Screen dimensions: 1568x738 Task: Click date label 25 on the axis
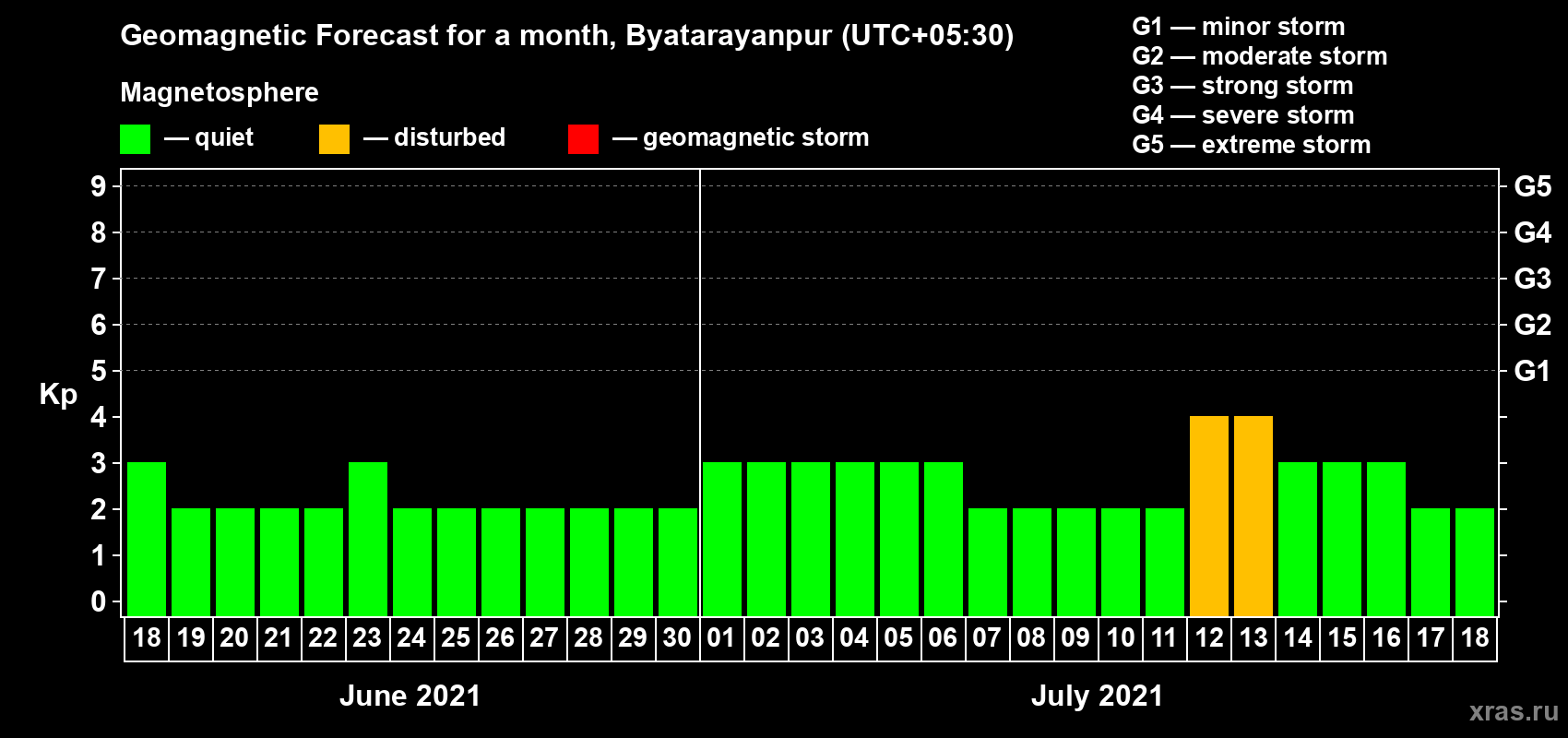click(456, 638)
